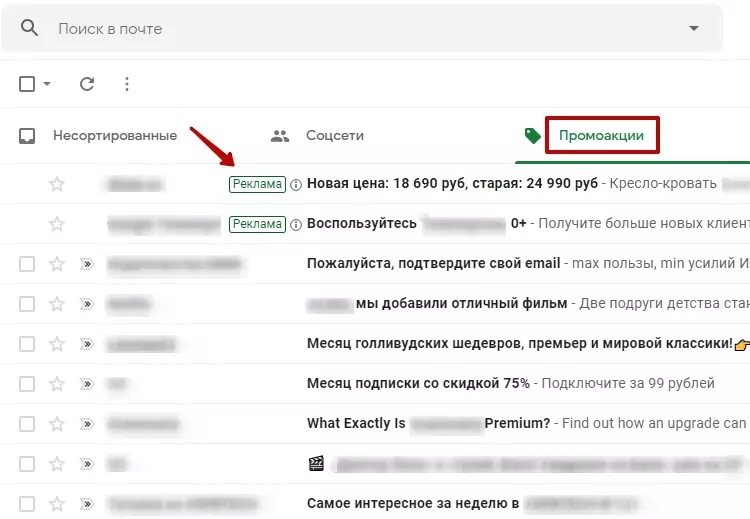Star the 'Воспользуйтесь' ad email
Image resolution: width=750 pixels, height=519 pixels.
tap(57, 224)
